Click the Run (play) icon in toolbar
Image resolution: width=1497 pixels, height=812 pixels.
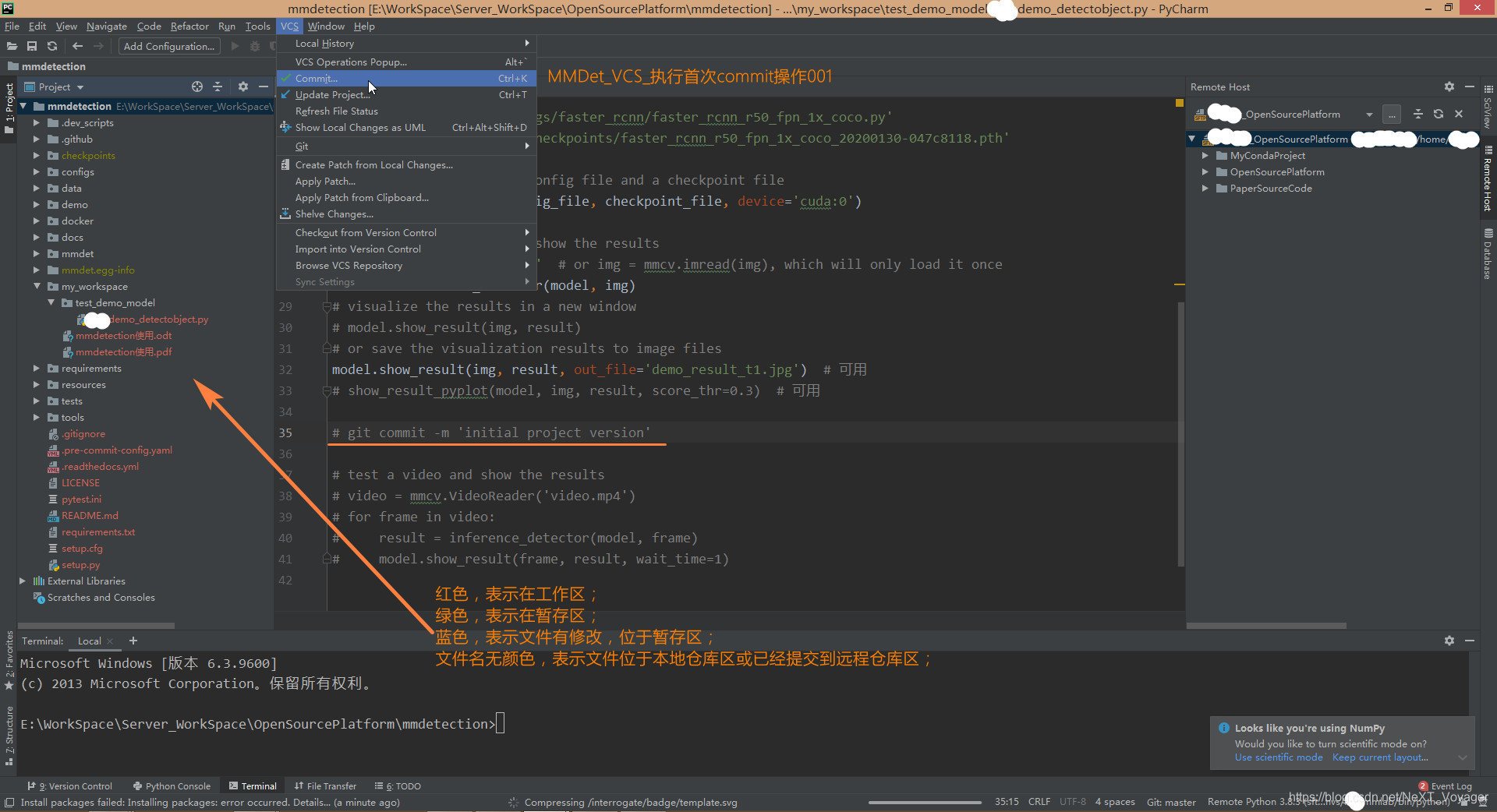pos(235,46)
